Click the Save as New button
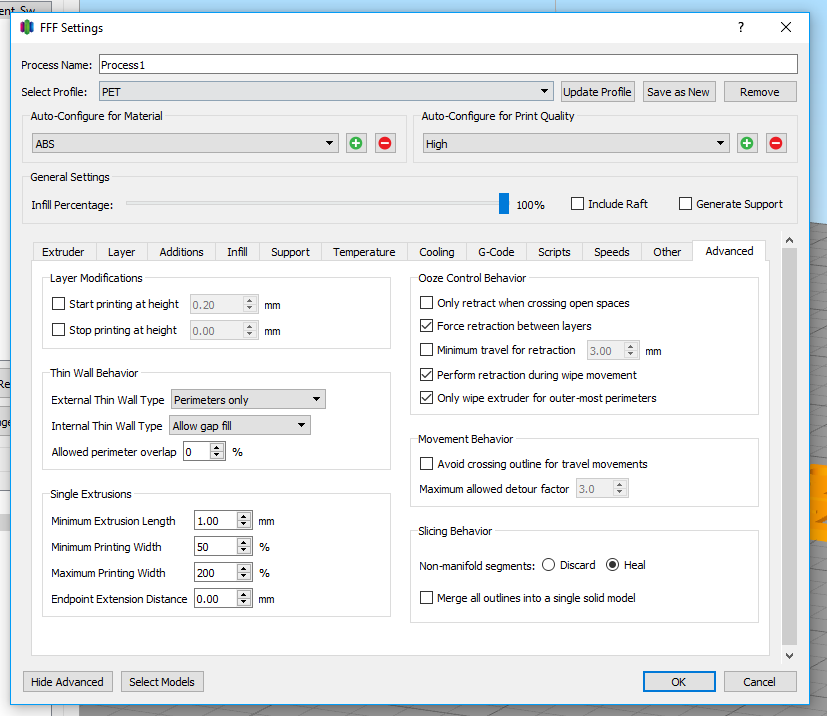 coord(678,92)
